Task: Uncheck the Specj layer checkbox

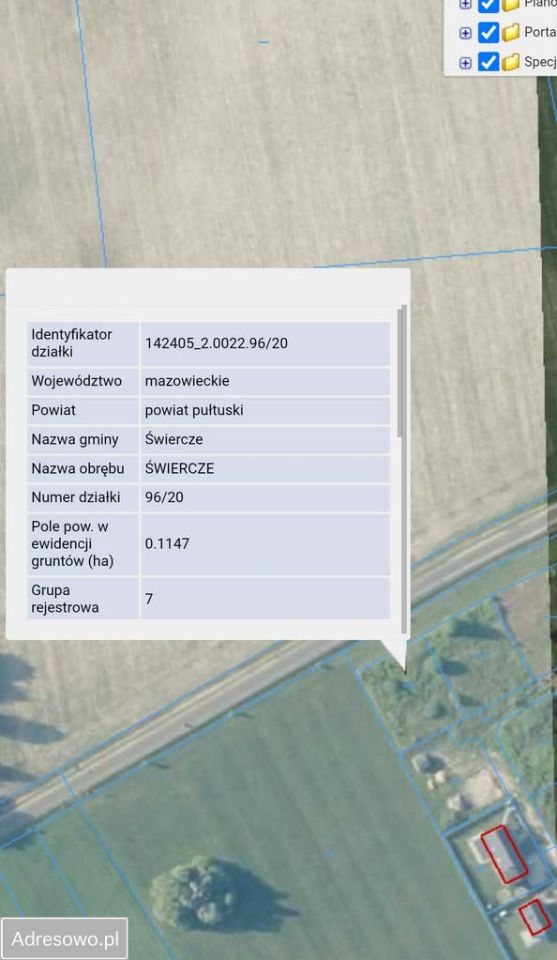Action: point(488,62)
